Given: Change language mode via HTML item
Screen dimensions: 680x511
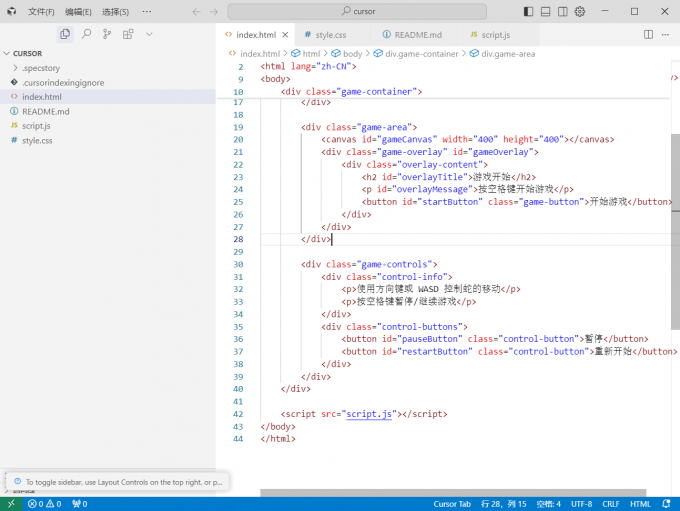Looking at the screenshot, I should pos(640,504).
